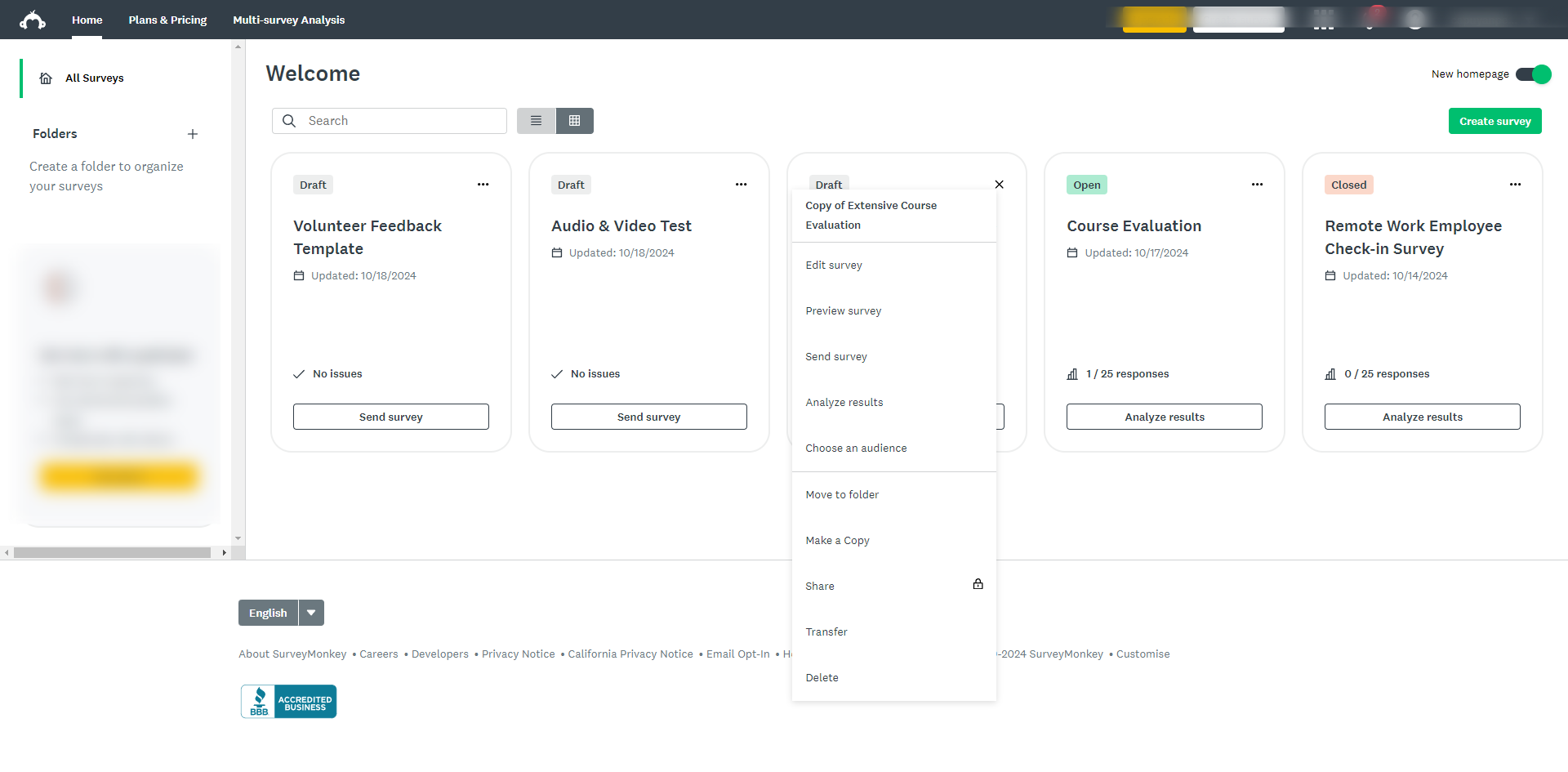Send the Audio & Video Test survey
This screenshot has width=1568, height=772.
pyautogui.click(x=649, y=417)
